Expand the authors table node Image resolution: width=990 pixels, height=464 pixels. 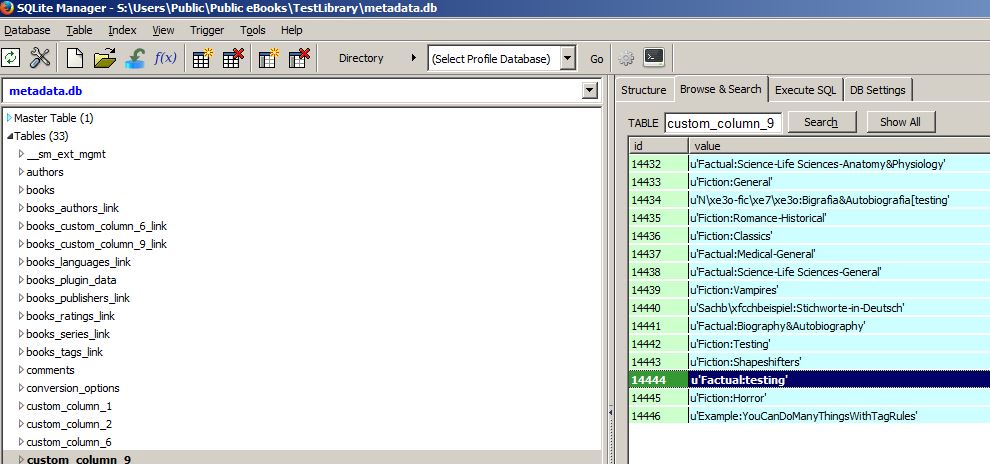pyautogui.click(x=21, y=172)
